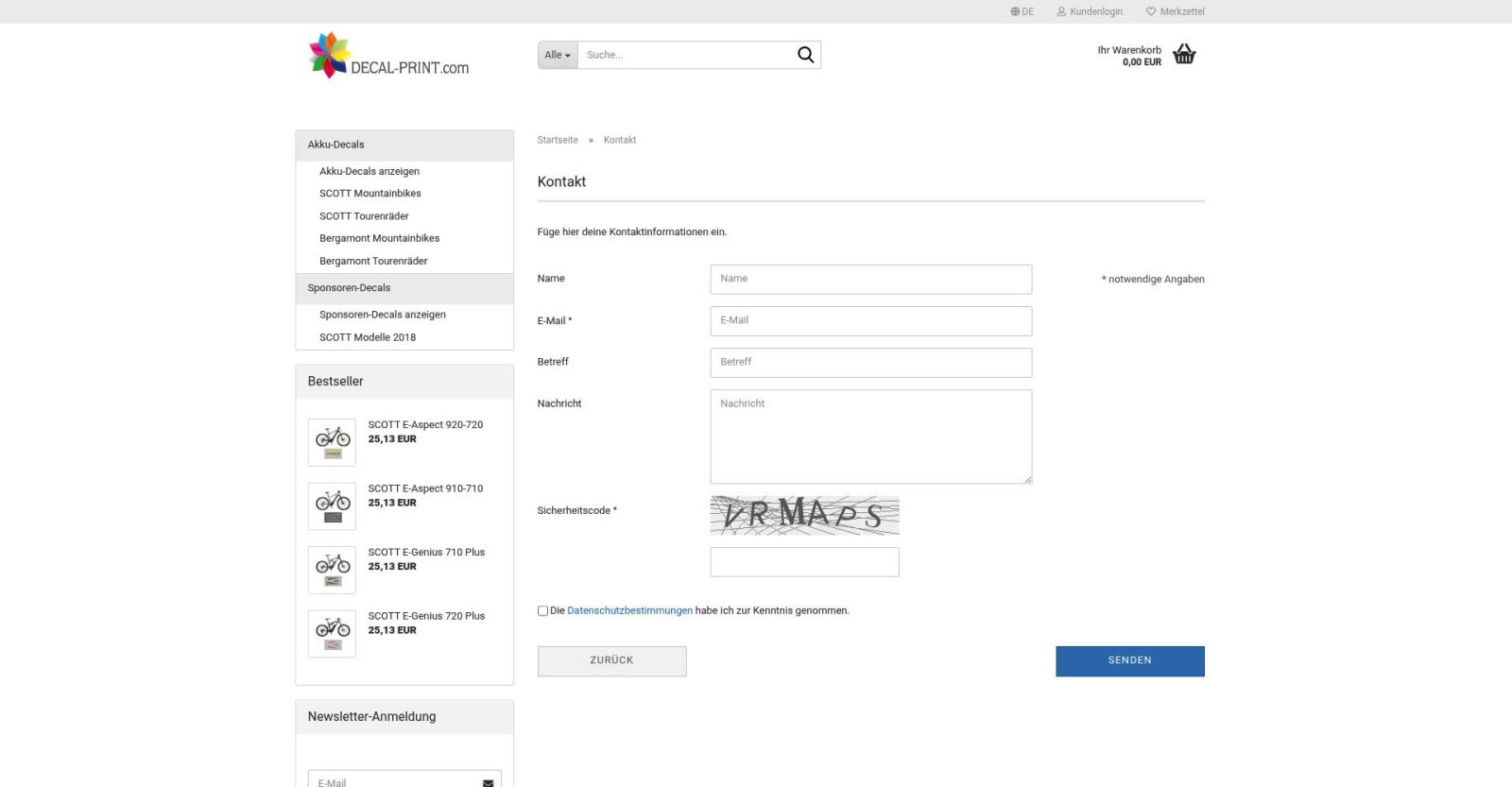The image size is (1512, 787).
Task: Expand the Alle search category dropdown
Action: tap(558, 55)
